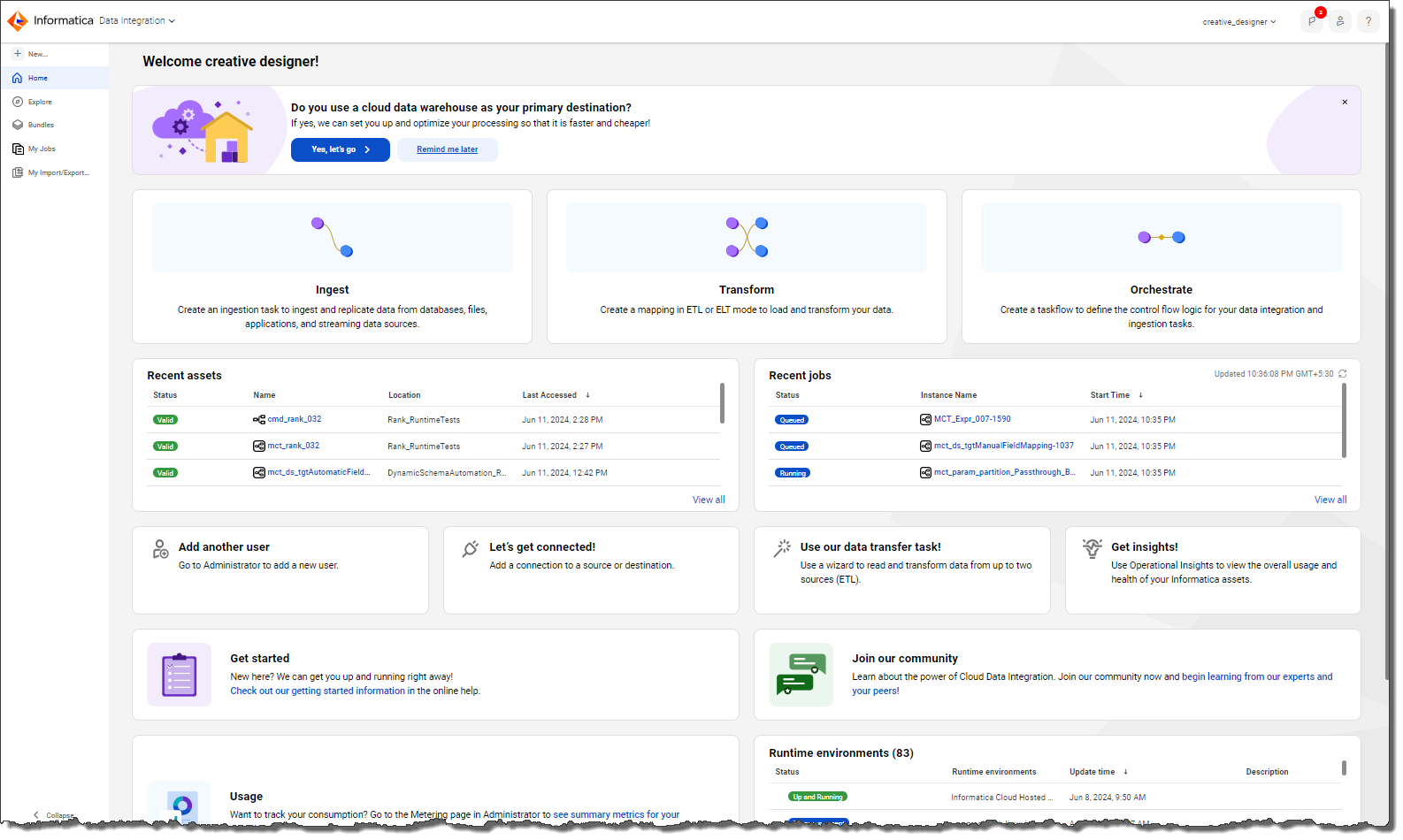1403x840 pixels.
Task: Open the Get started clipboard icon
Action: pyautogui.click(x=180, y=675)
